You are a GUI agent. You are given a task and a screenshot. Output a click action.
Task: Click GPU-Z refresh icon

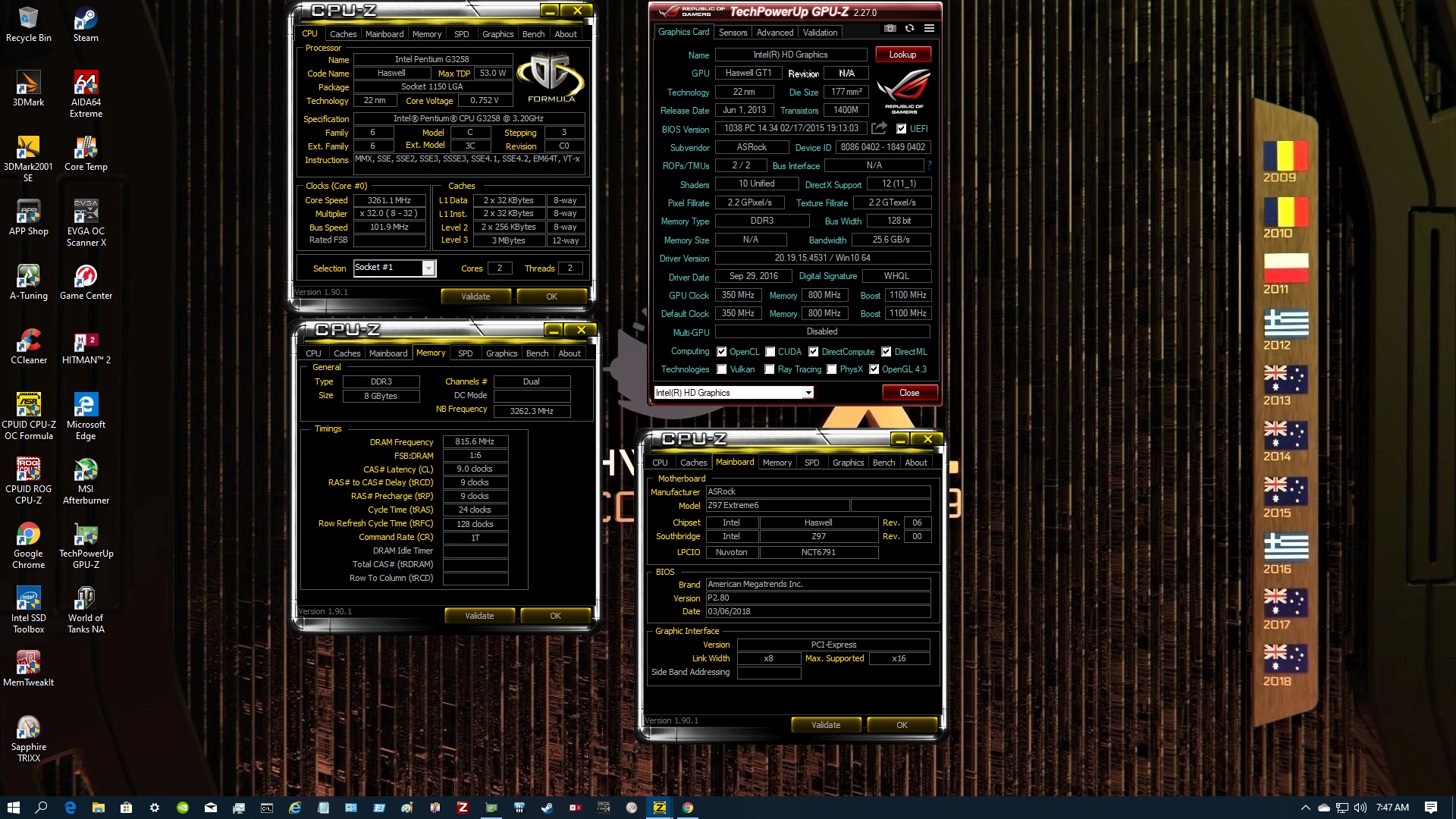pyautogui.click(x=909, y=29)
